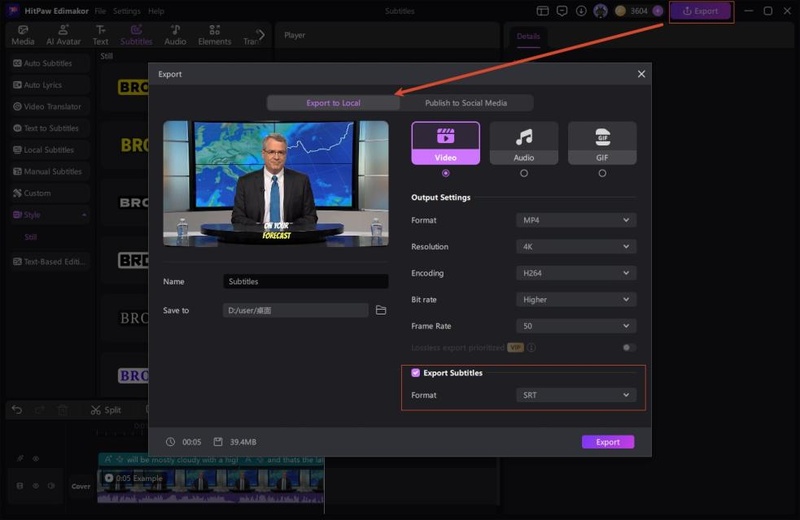Choose the GIF export type card
The width and height of the screenshot is (800, 520).
click(x=602, y=143)
